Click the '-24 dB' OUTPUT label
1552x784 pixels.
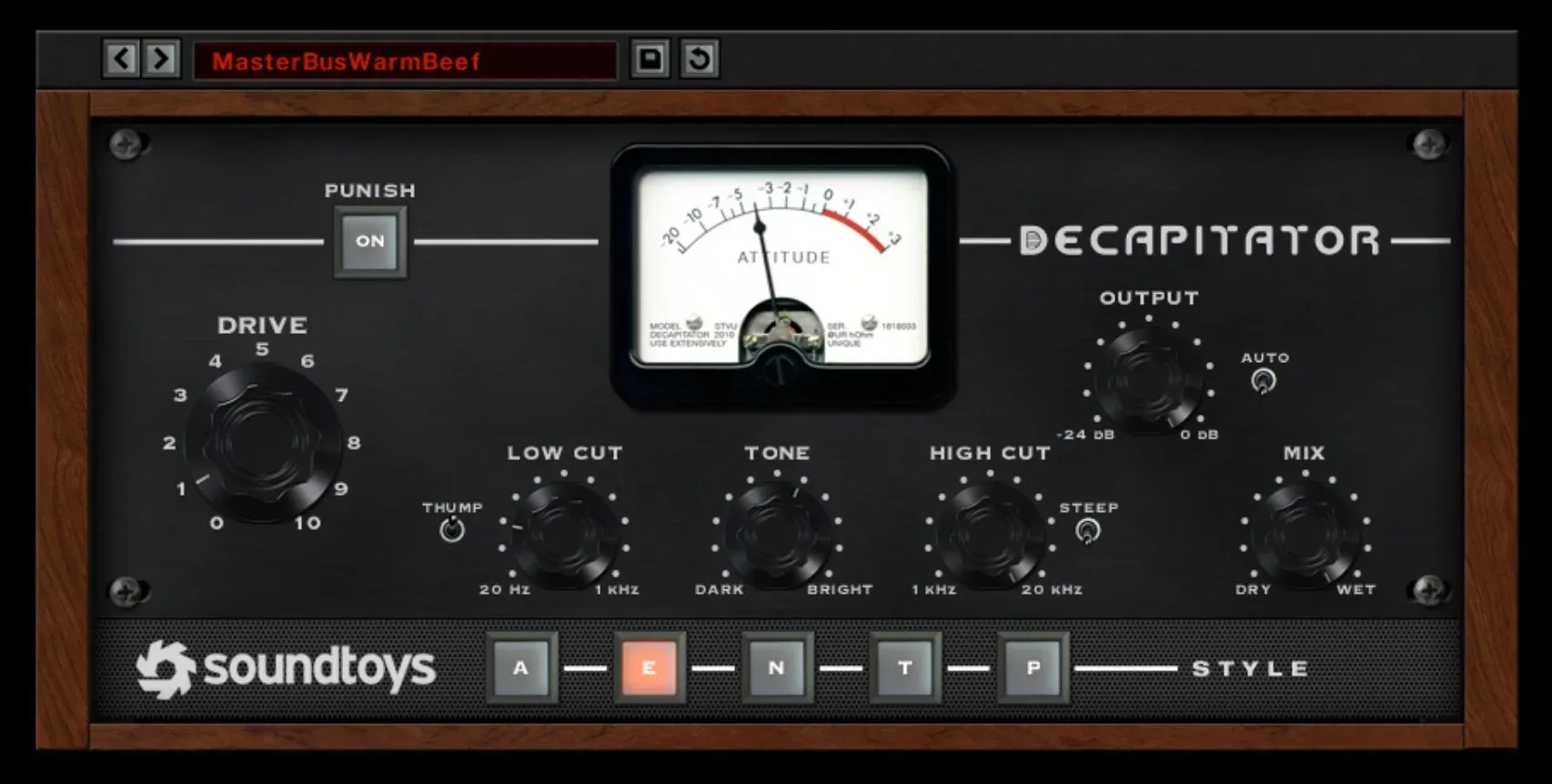coord(1085,435)
